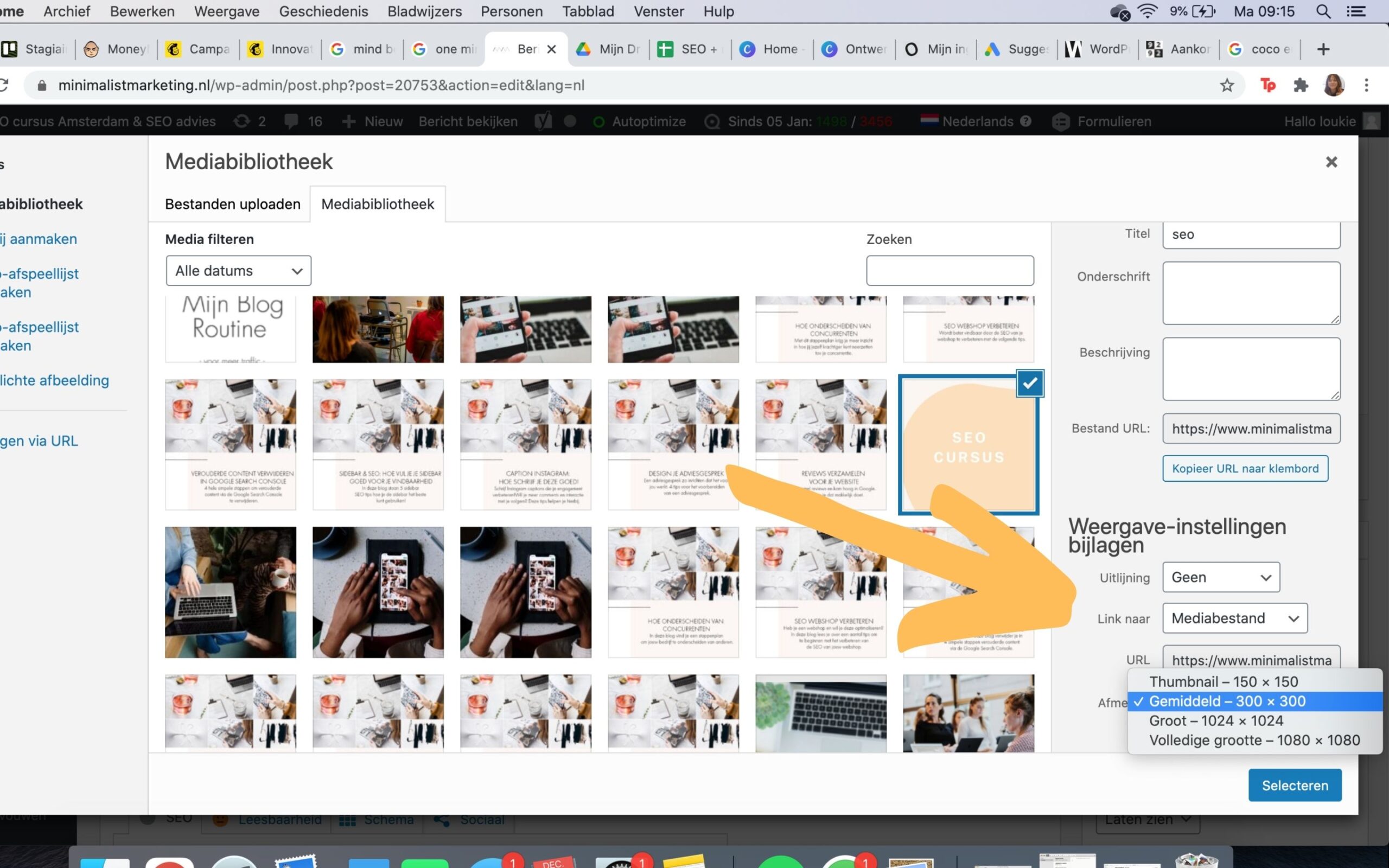Open the Bewerken menu
This screenshot has width=1389, height=868.
pos(142,11)
